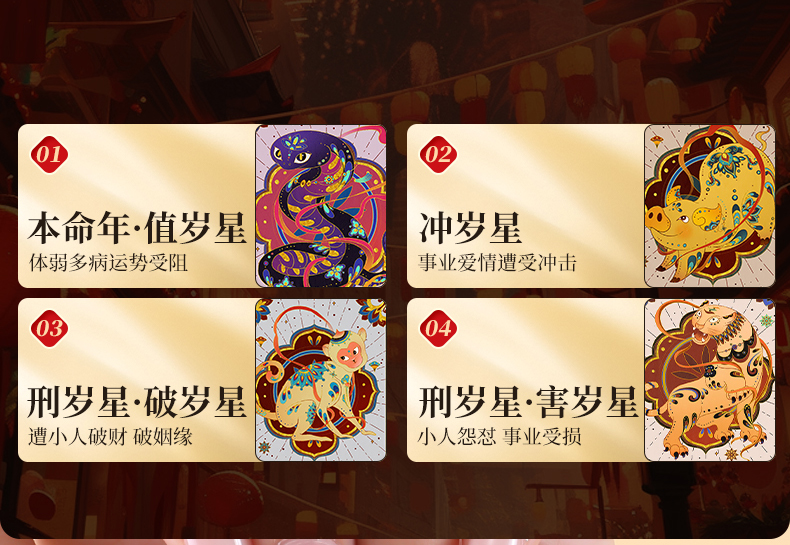Screen dimensions: 790x545
Task: Click the red 04 badge
Action: point(438,328)
